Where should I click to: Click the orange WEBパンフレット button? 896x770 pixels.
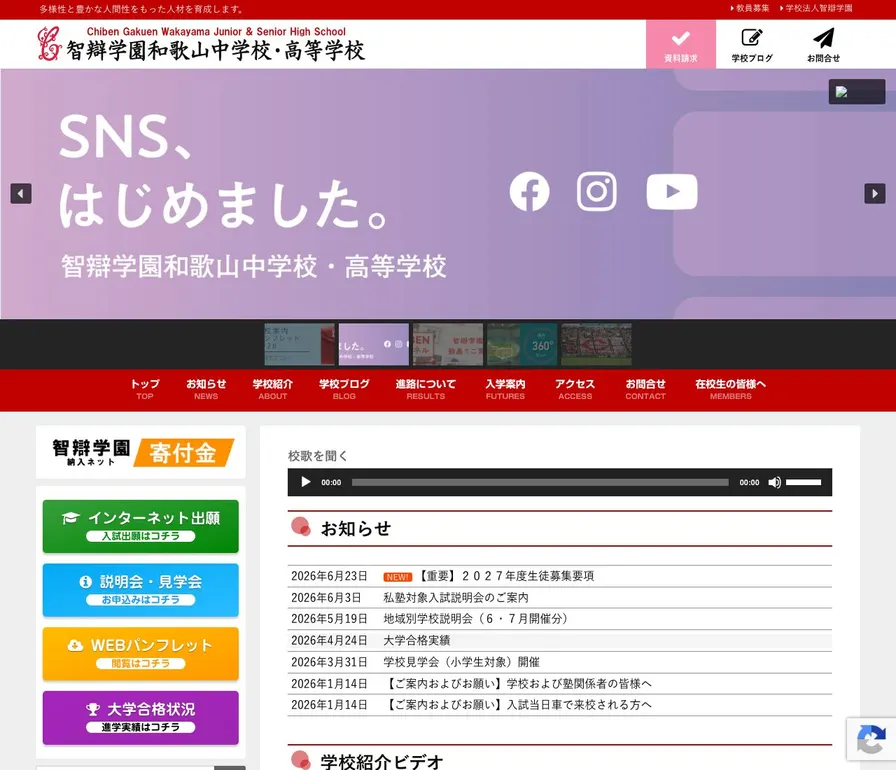pyautogui.click(x=141, y=654)
